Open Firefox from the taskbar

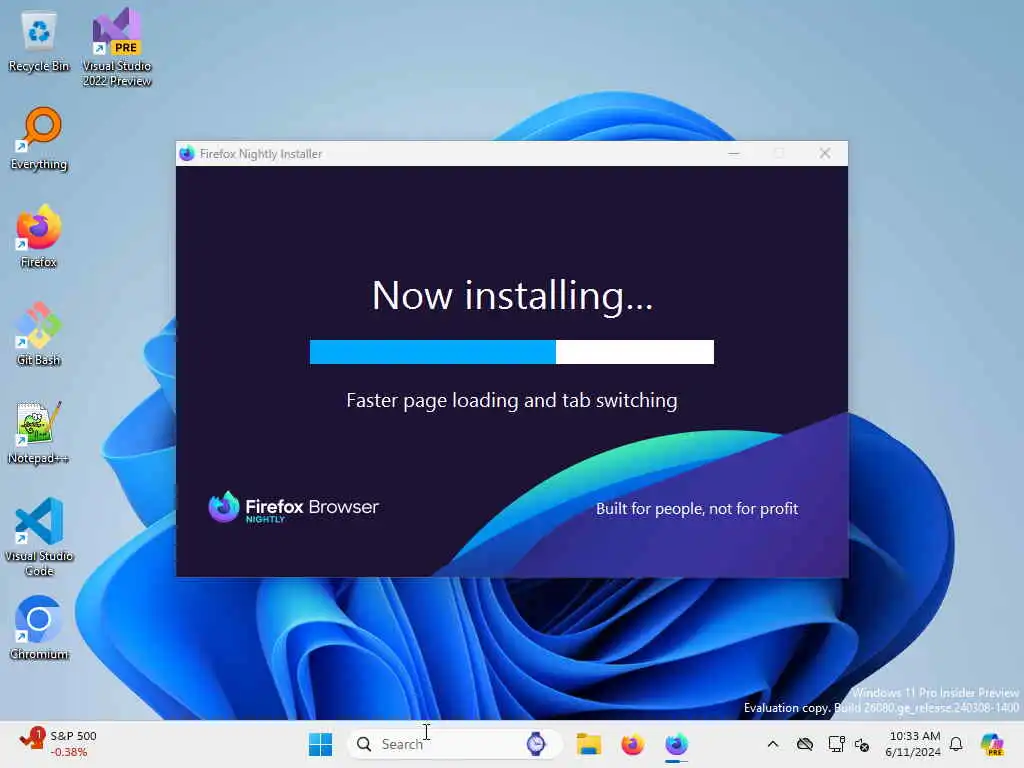click(632, 744)
